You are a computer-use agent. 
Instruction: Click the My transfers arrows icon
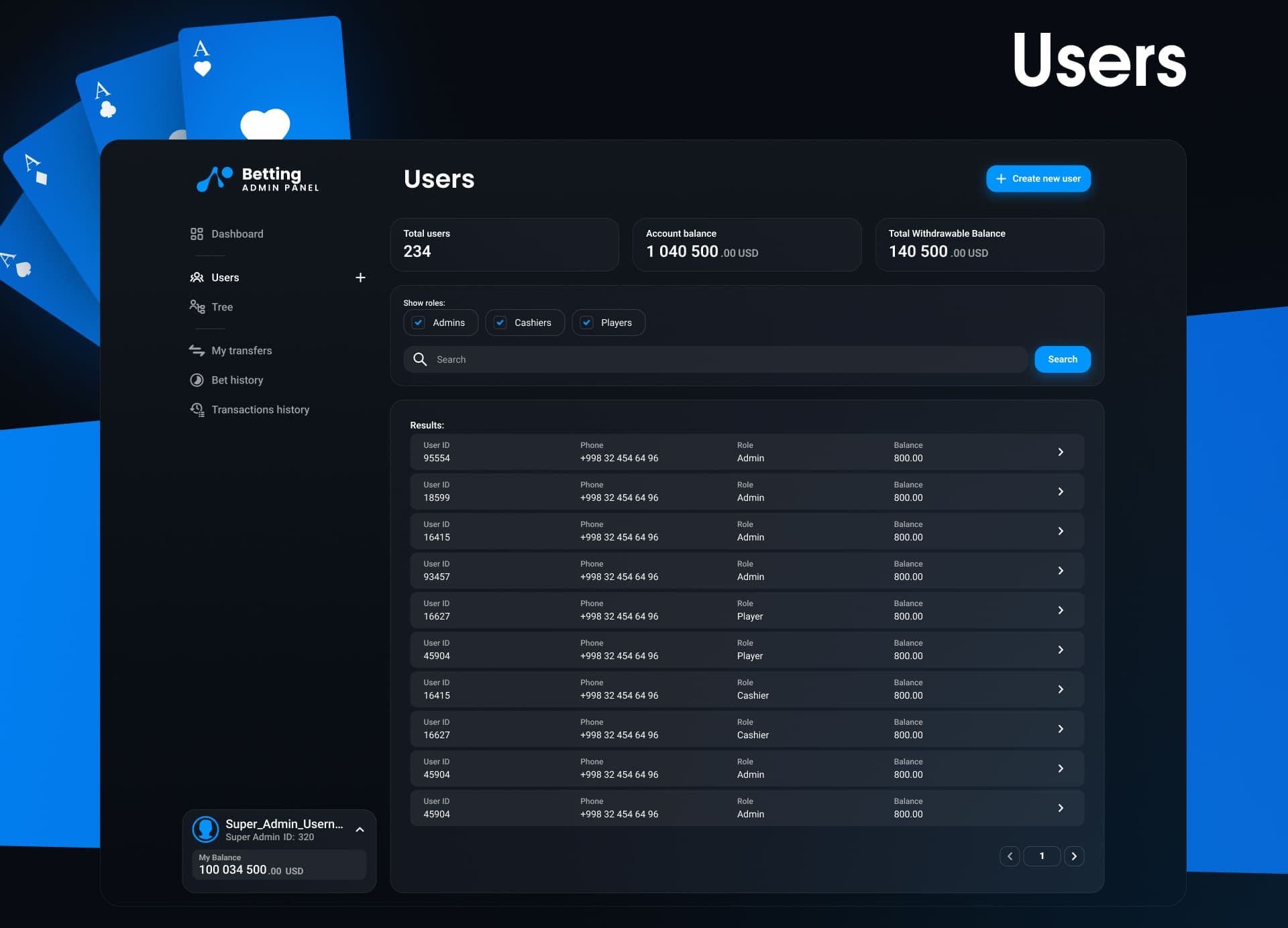point(197,351)
